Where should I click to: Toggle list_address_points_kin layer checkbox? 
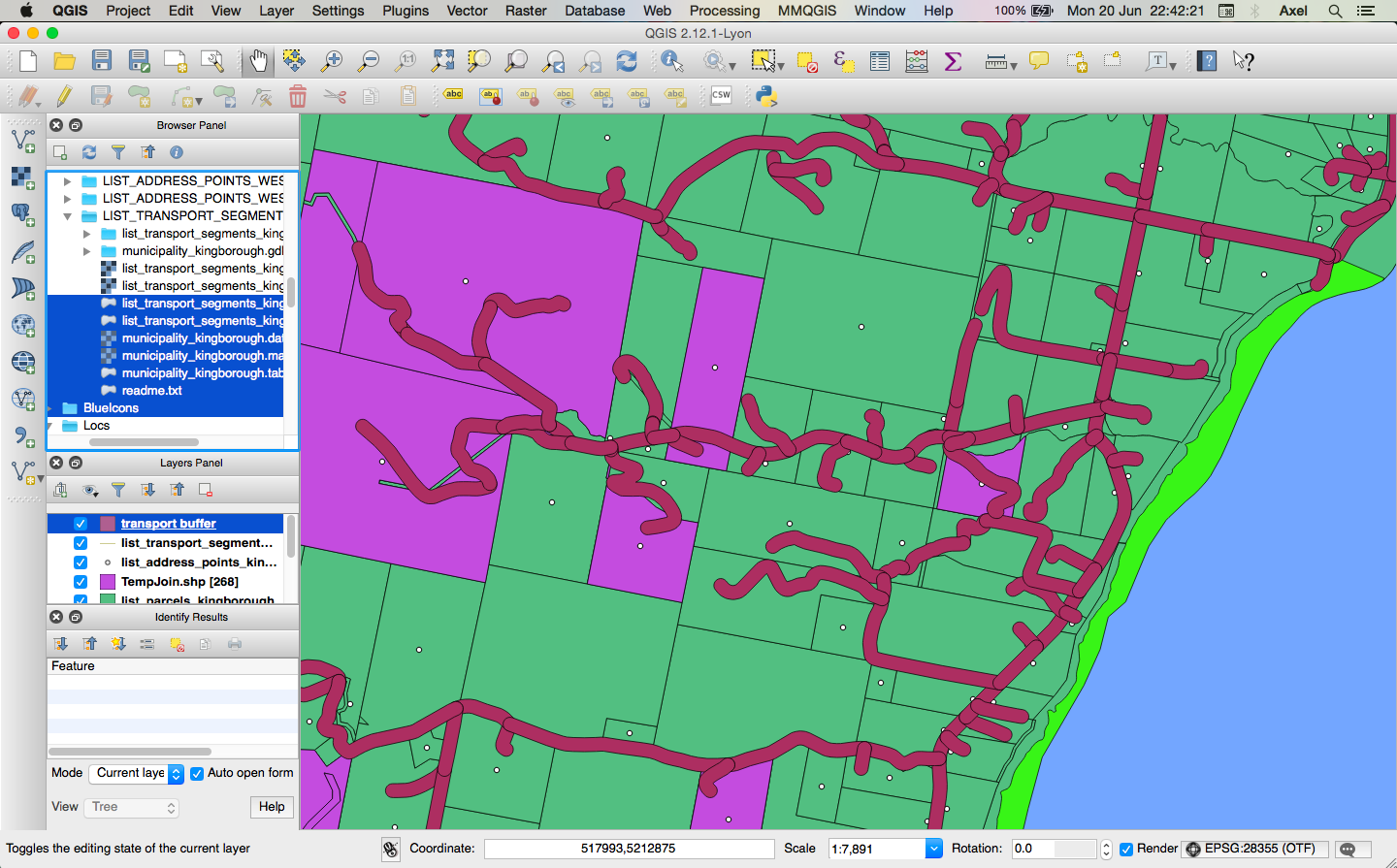point(81,563)
